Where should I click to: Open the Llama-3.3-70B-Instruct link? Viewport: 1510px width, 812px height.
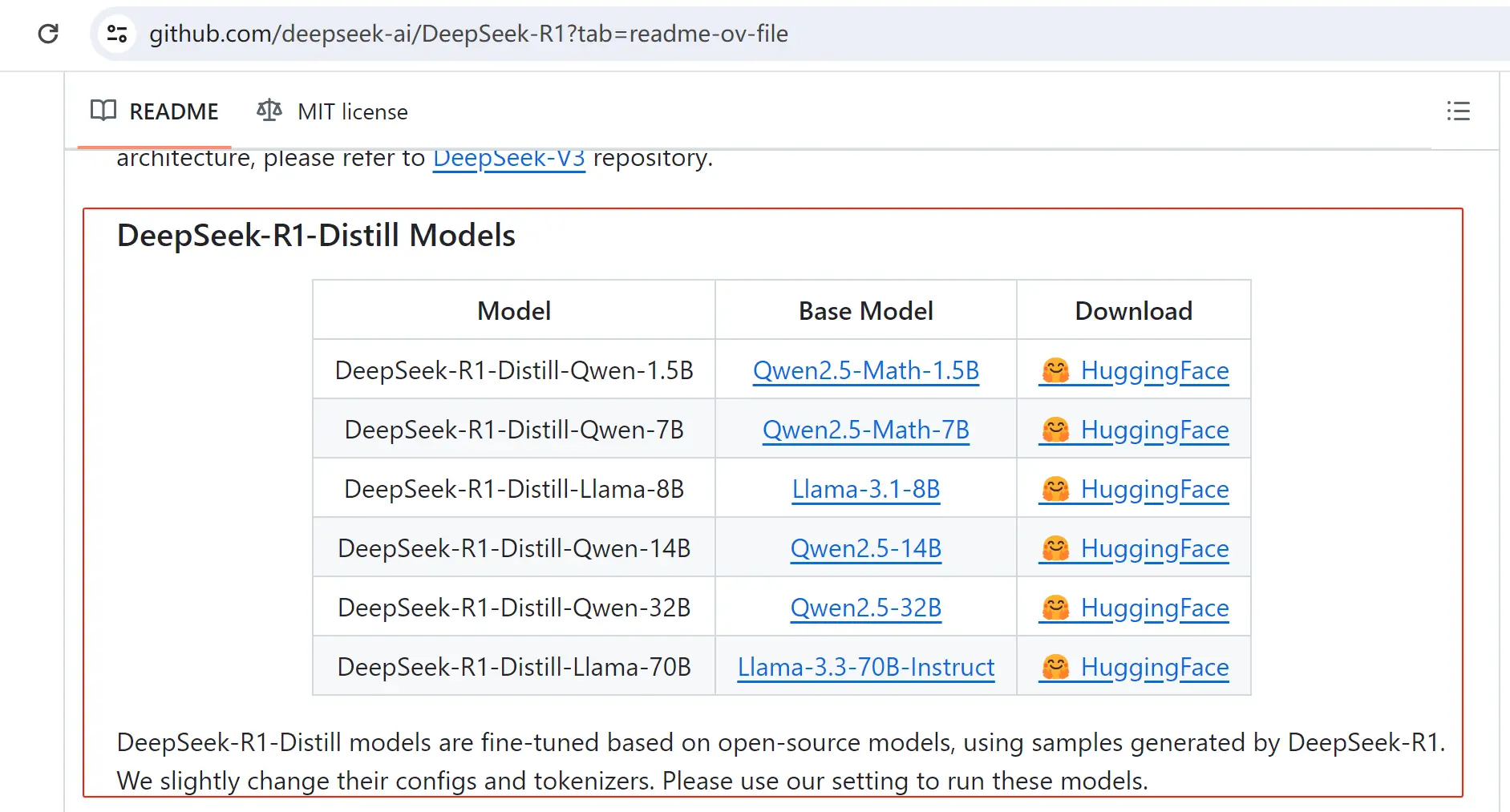coord(866,667)
